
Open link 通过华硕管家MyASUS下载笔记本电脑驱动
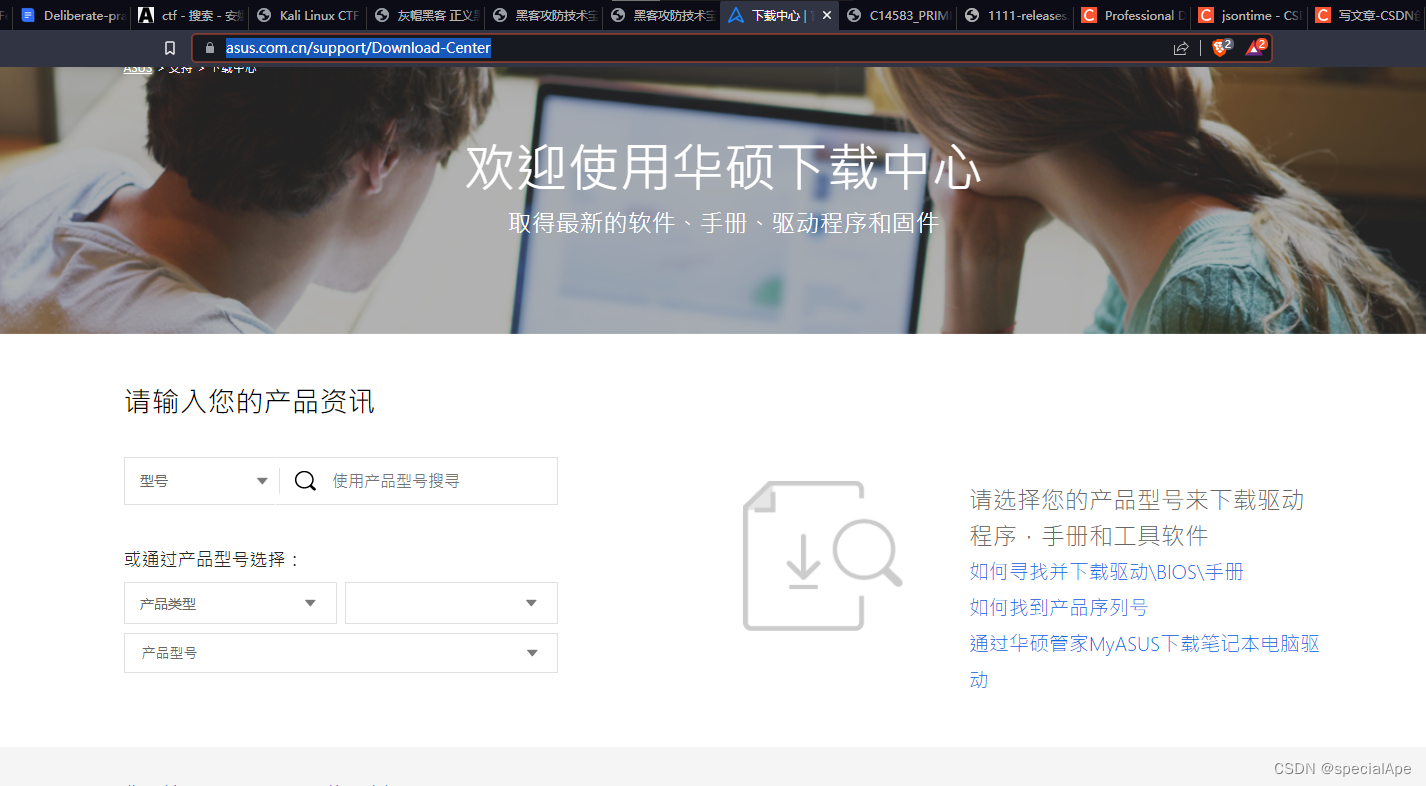tap(1145, 661)
